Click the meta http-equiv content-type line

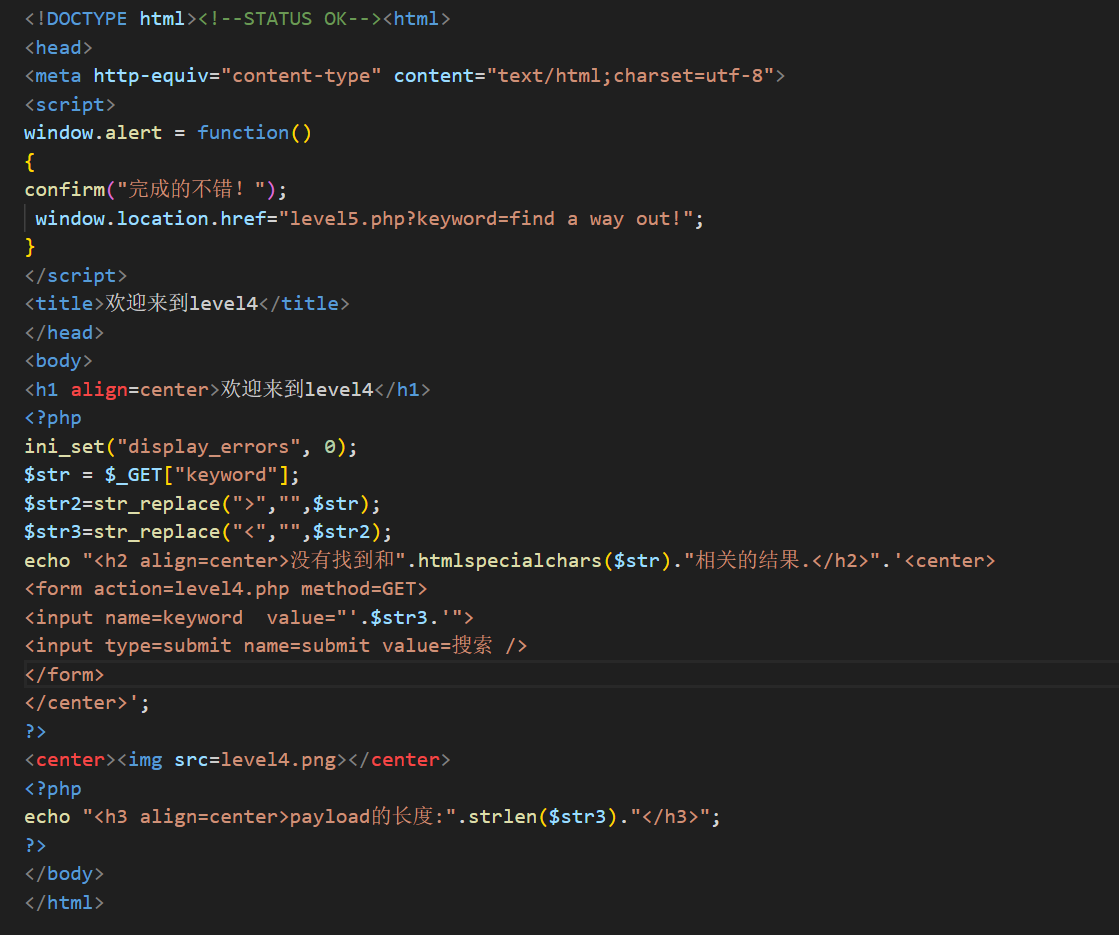tap(405, 76)
